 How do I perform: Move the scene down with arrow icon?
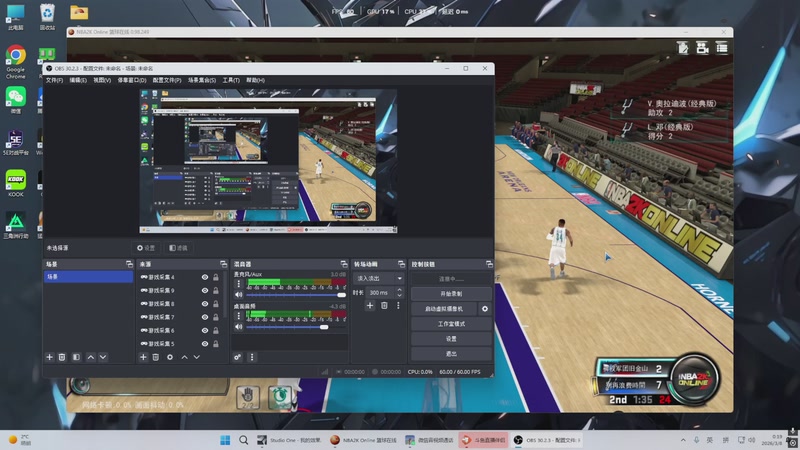(x=103, y=357)
